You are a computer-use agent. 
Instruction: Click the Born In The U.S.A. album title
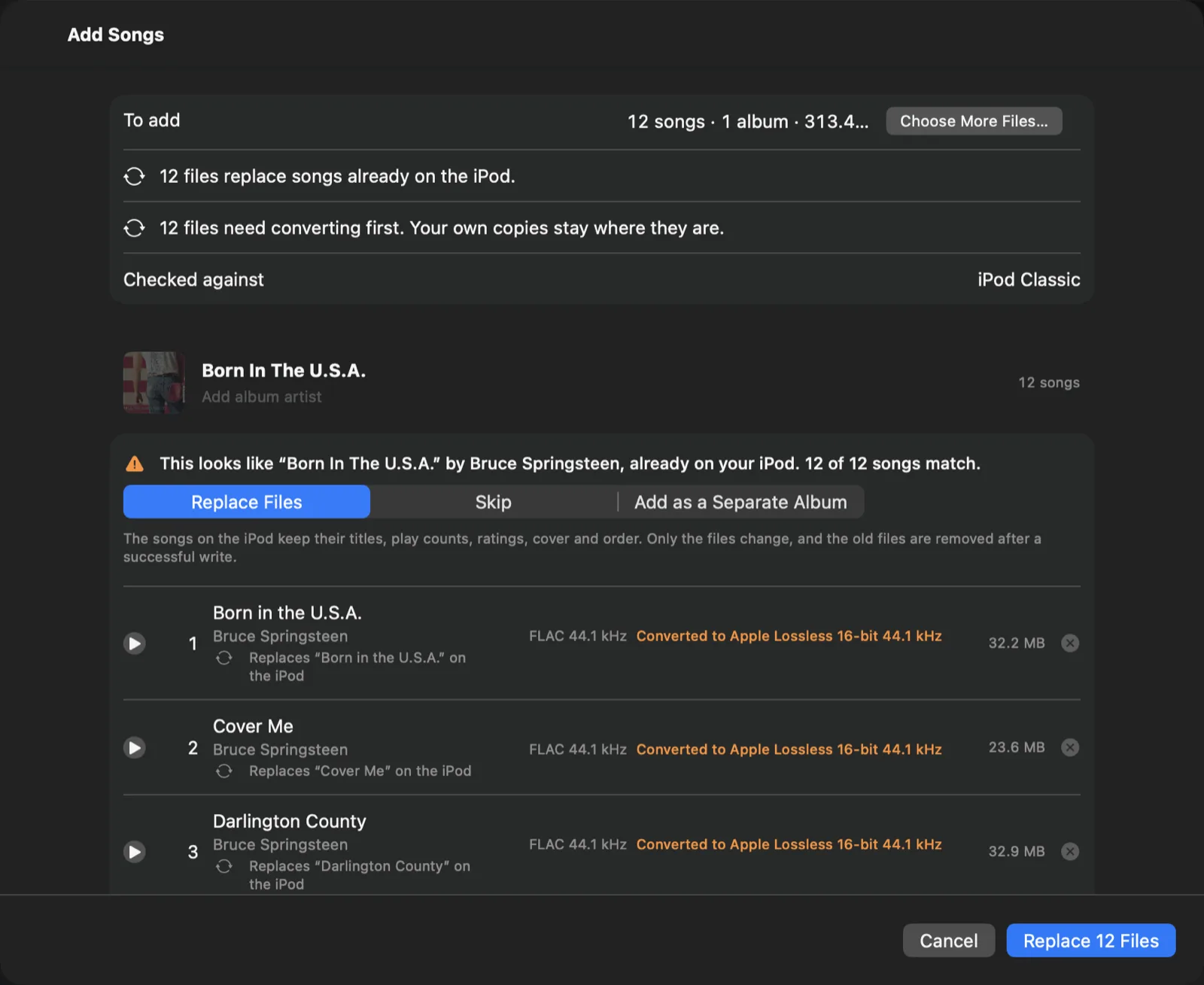pos(284,371)
